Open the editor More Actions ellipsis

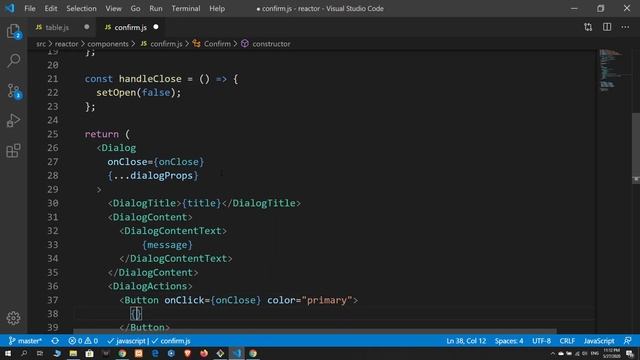[x=625, y=27]
